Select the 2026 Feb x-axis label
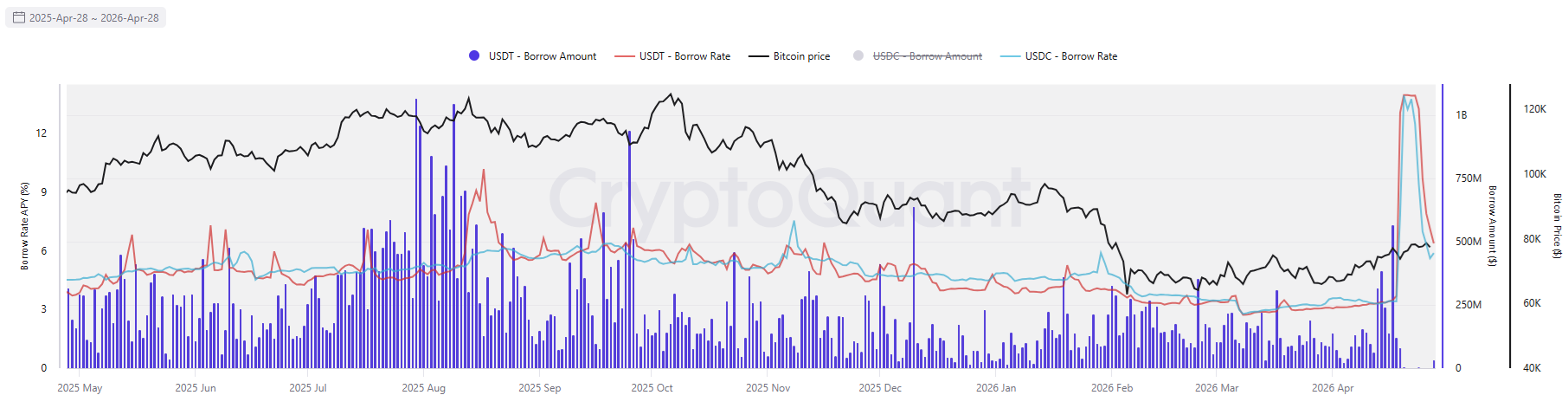1568x408 pixels. tap(1112, 388)
